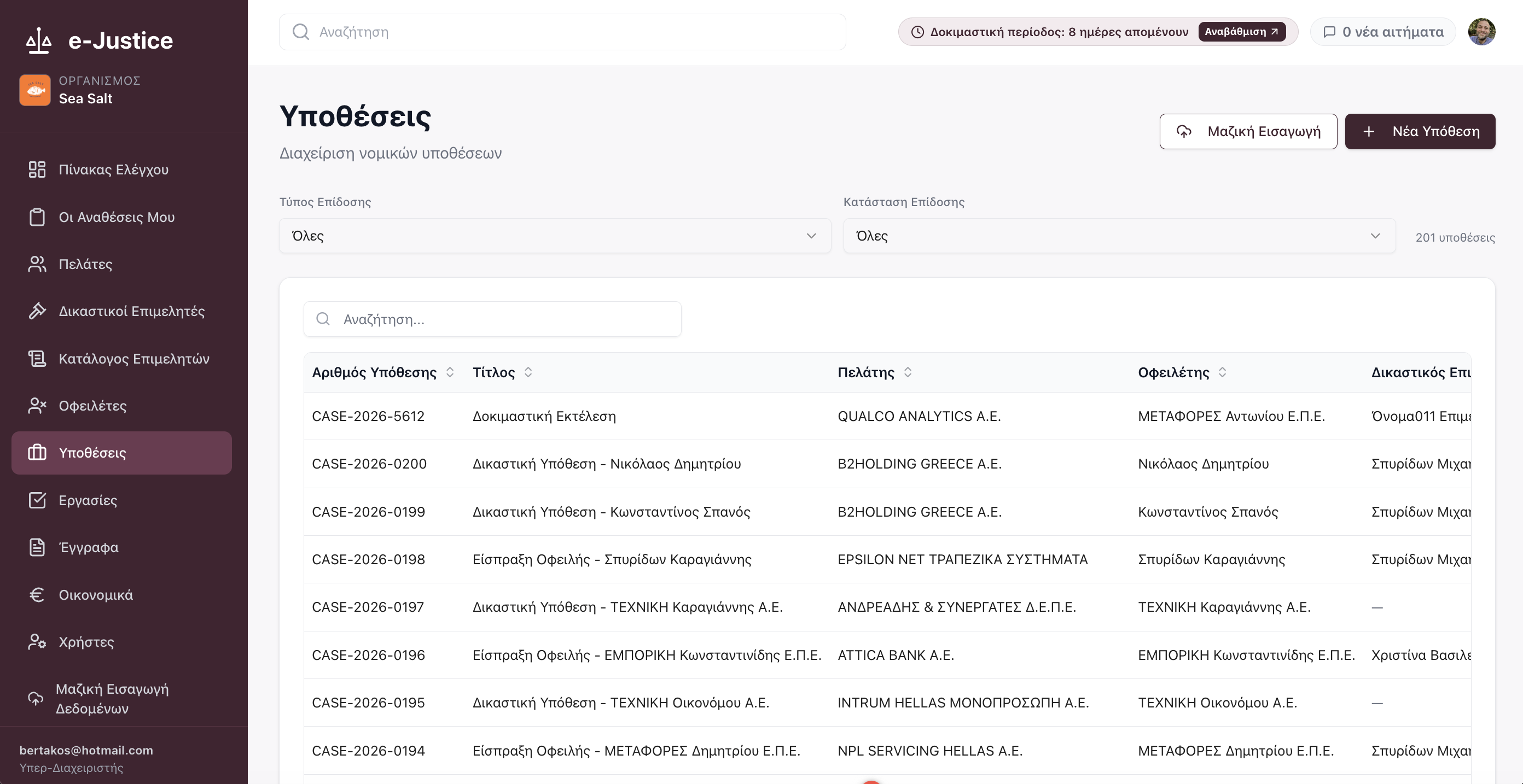Click the cloud upload icon in Μαζική Εισαγωγή button
Viewport: 1523px width, 784px height.
1184,132
